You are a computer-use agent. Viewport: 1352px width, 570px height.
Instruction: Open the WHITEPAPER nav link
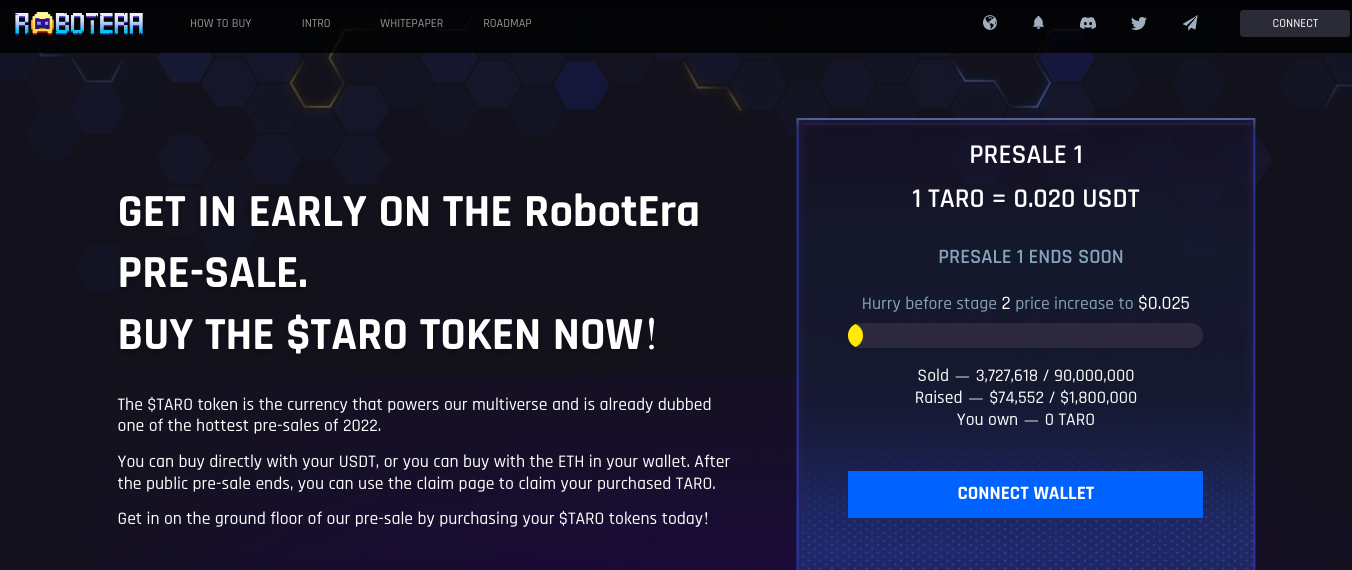pyautogui.click(x=411, y=23)
